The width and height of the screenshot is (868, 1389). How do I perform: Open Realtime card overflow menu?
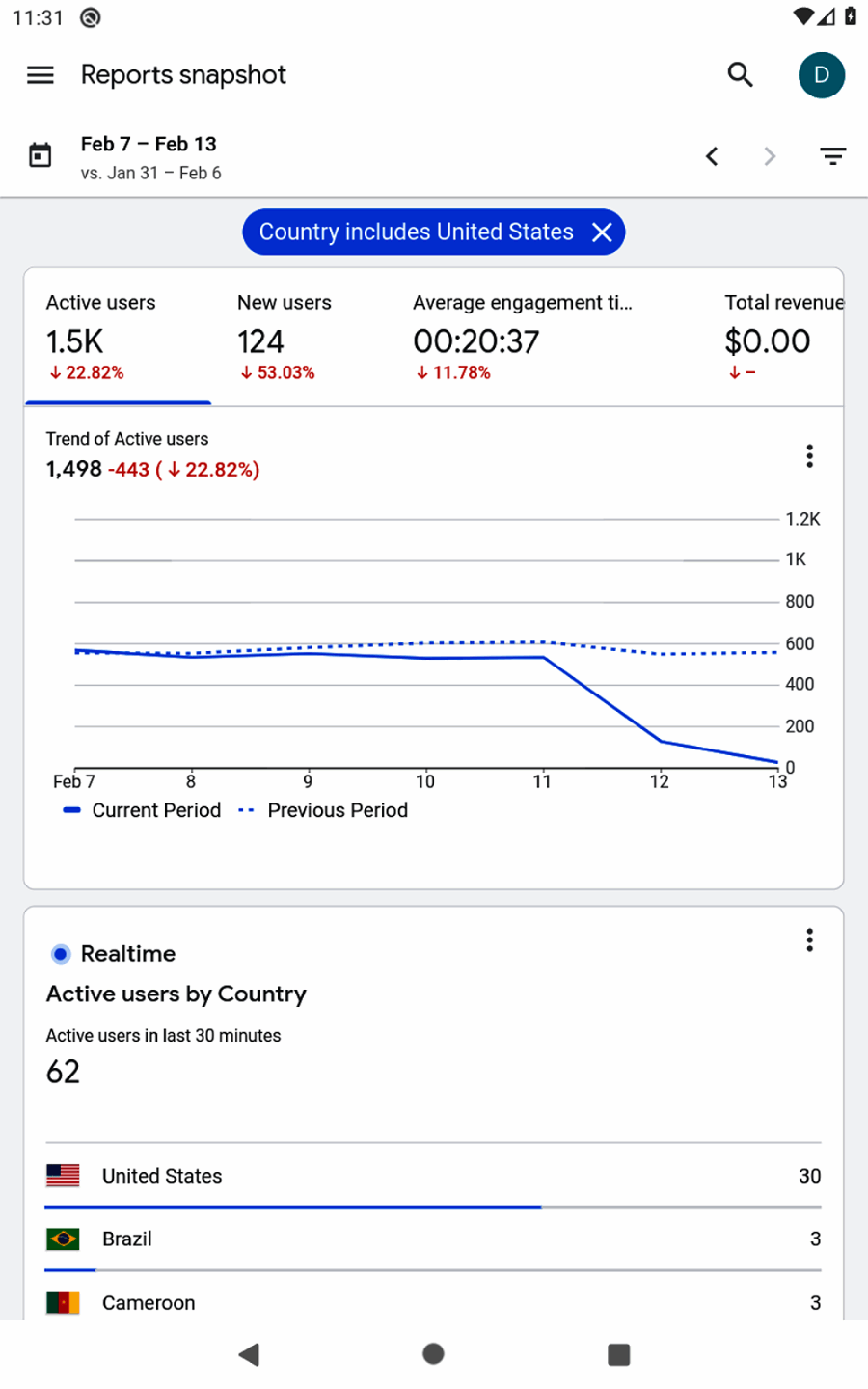tap(809, 940)
